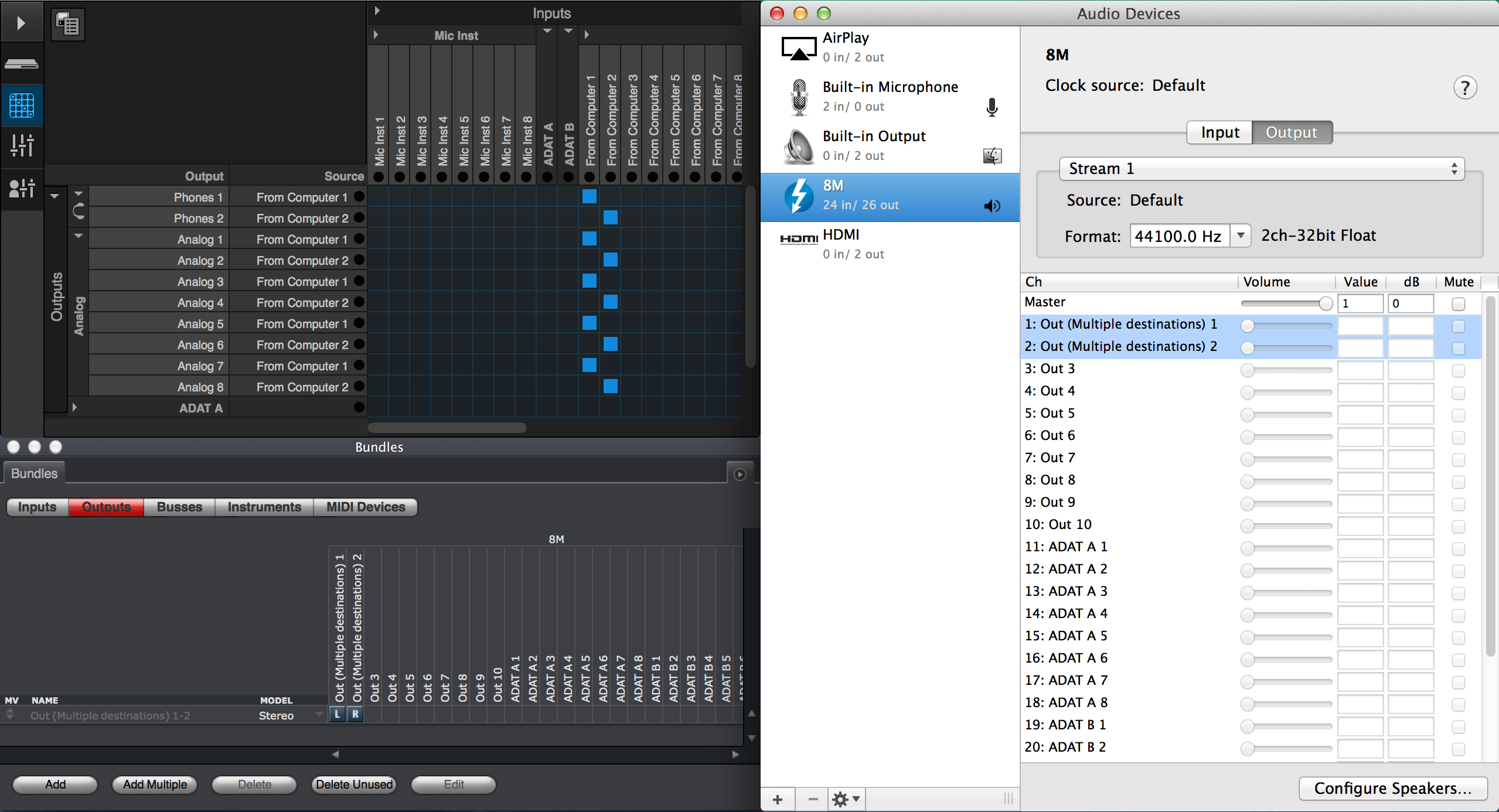Click the plus add-device icon
This screenshot has width=1499, height=812.
778,799
